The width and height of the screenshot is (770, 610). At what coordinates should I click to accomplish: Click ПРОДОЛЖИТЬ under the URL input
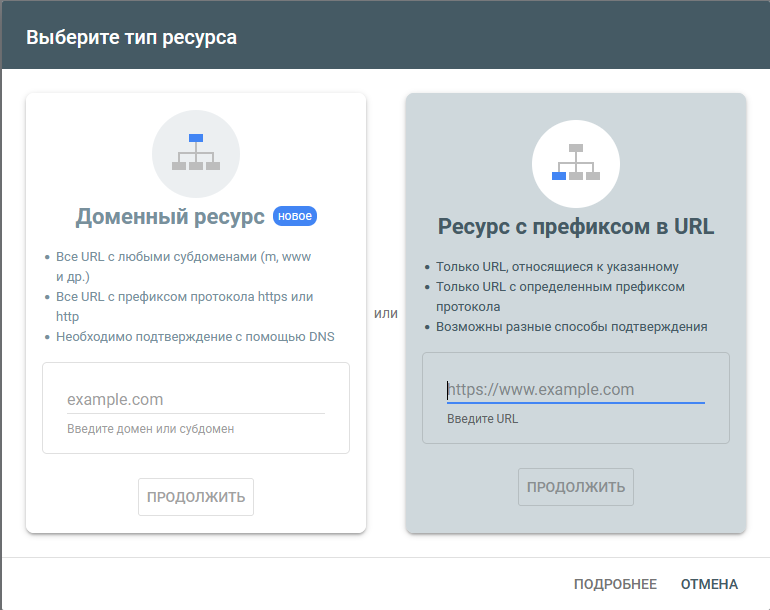[576, 487]
